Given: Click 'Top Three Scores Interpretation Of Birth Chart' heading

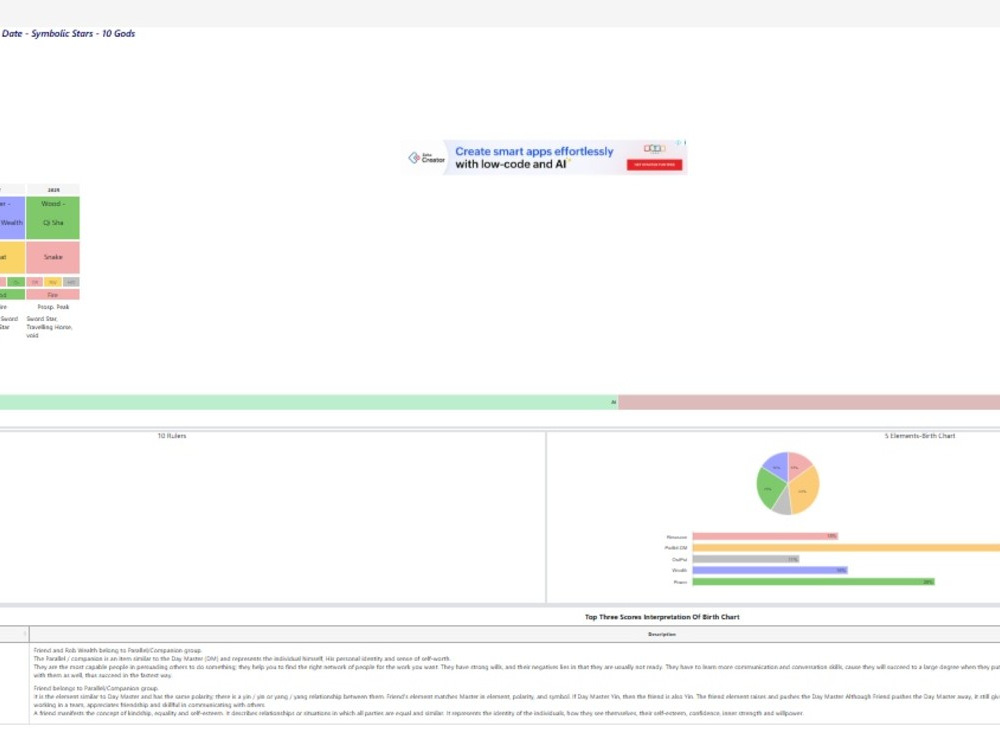Looking at the screenshot, I should [662, 617].
